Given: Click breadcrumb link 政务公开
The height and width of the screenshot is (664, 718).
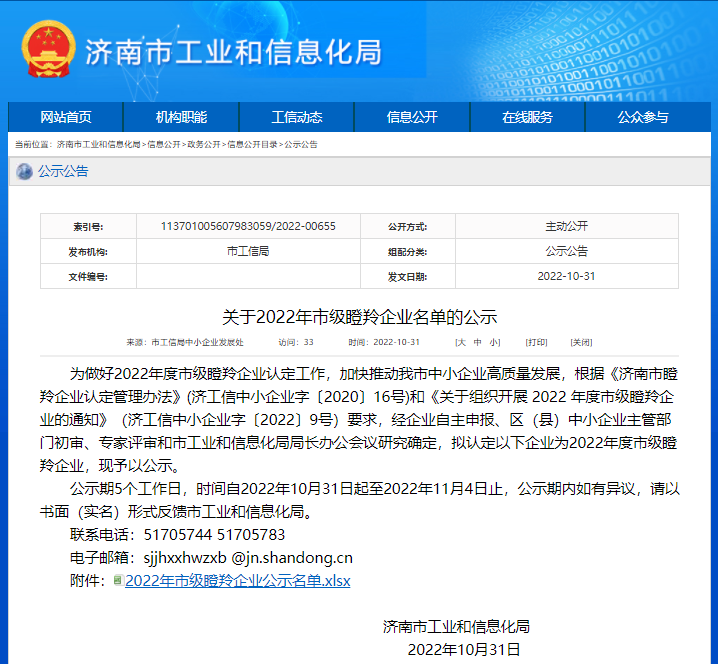Looking at the screenshot, I should [204, 145].
